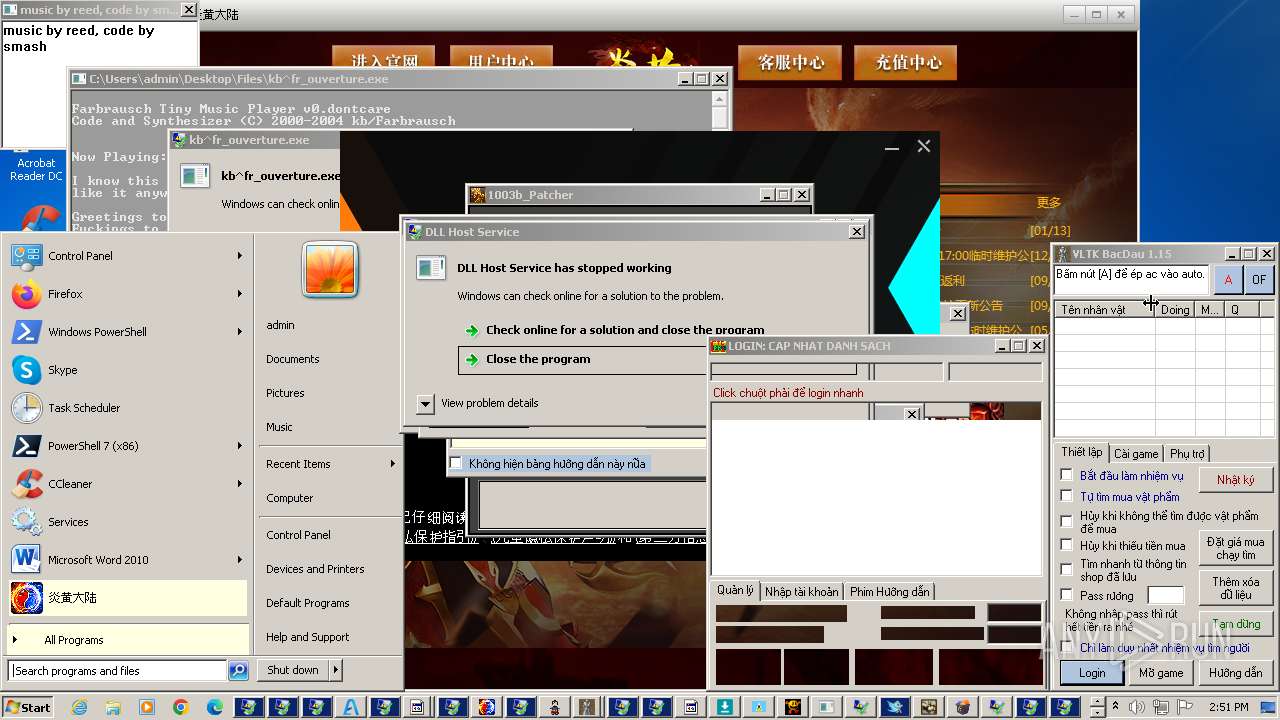Click the console window's vertical scrollbar up arrow
This screenshot has width=1280, height=720.
(719, 99)
